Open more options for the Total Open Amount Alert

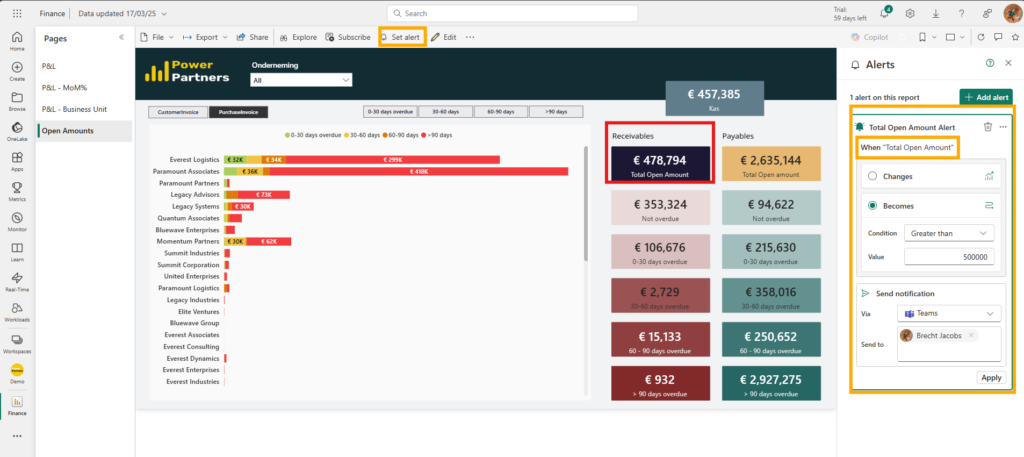pyautogui.click(x=1003, y=127)
